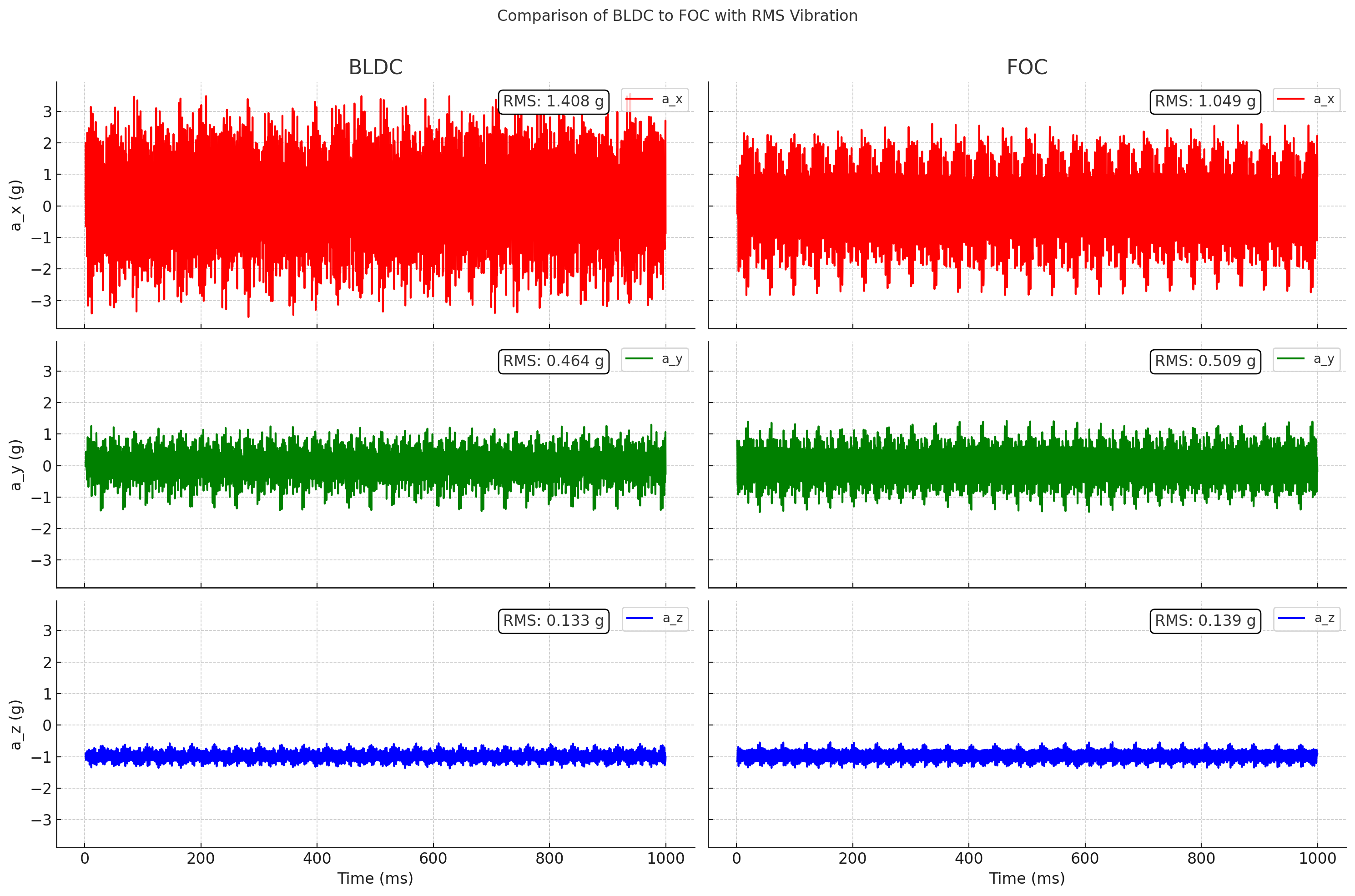Viewport: 1355px width, 896px height.
Task: Click the RMS: 0.133 g label
Action: (553, 620)
